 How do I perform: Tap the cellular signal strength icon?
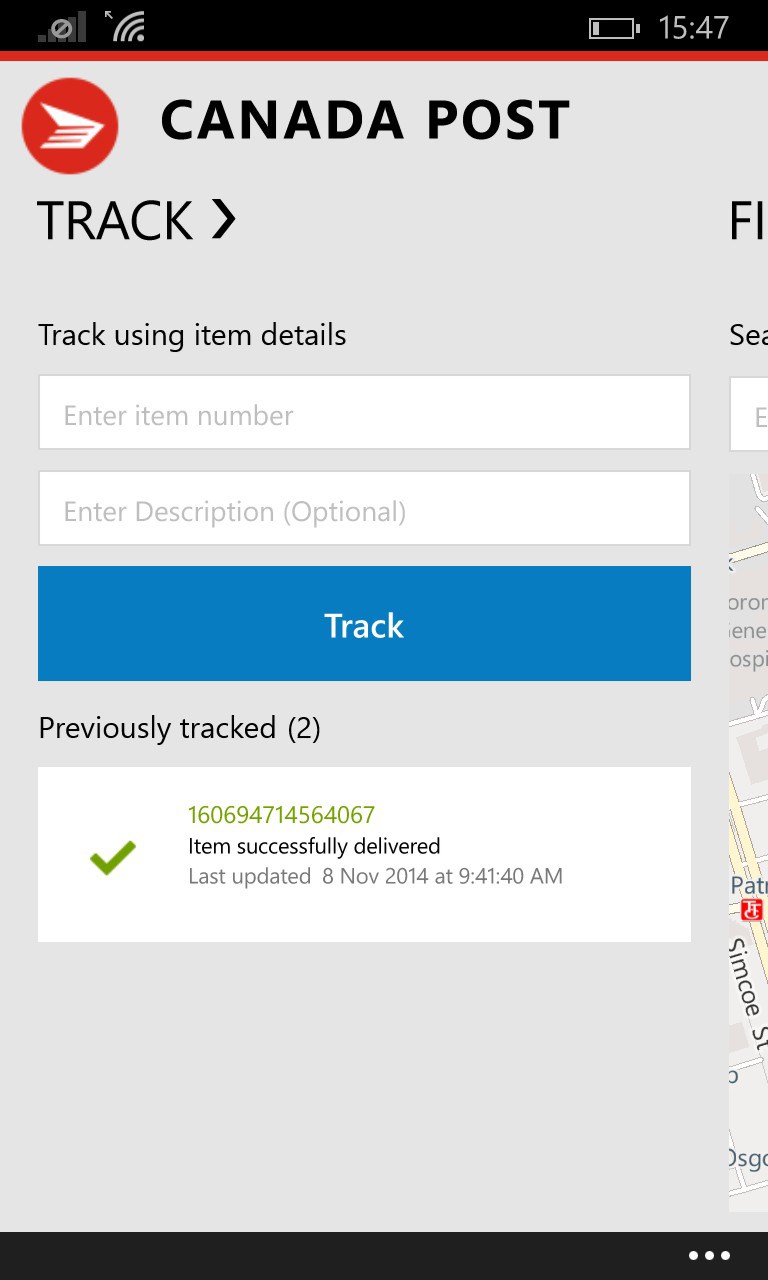[61, 28]
